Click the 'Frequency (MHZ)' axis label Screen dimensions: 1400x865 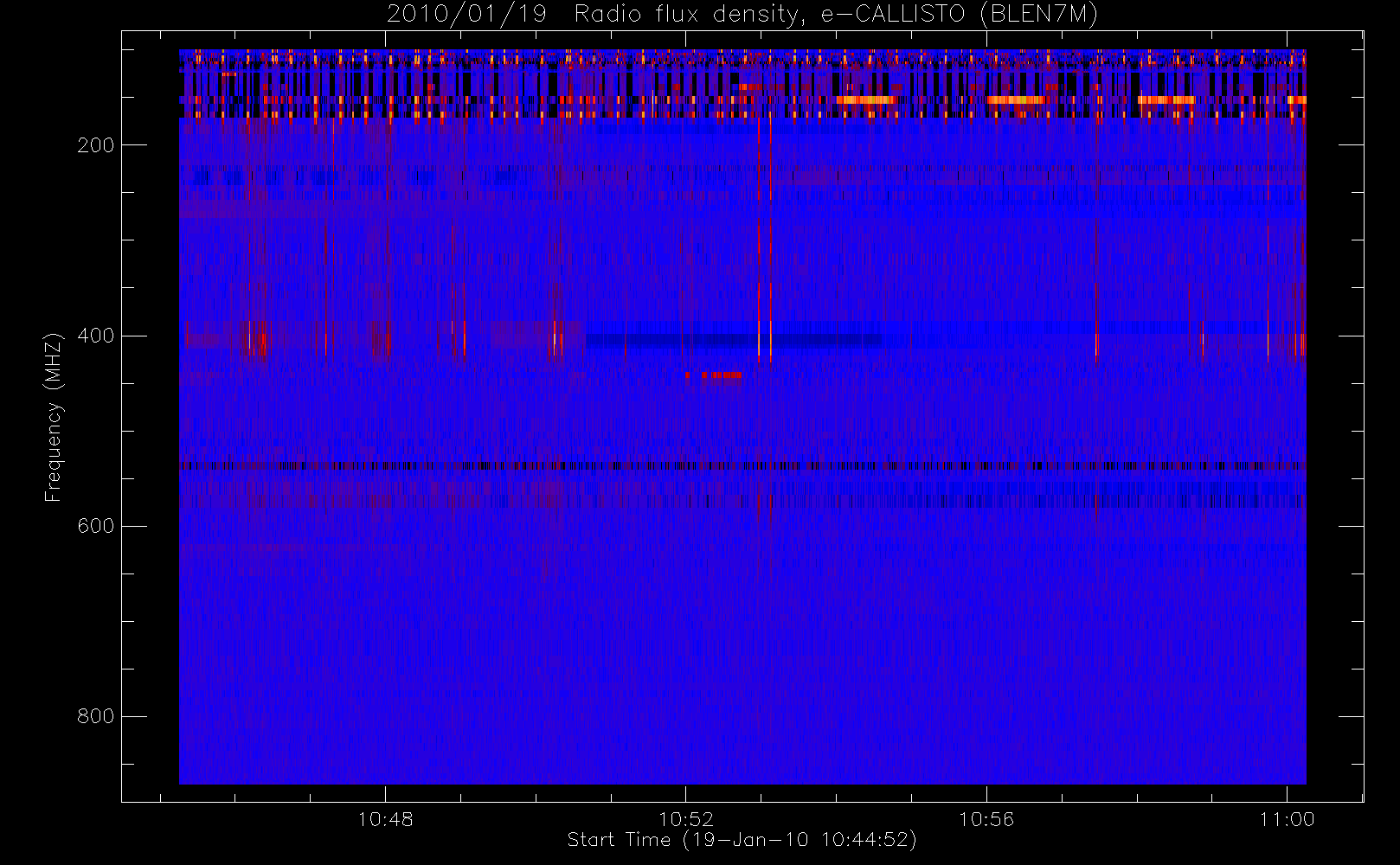coord(54,417)
